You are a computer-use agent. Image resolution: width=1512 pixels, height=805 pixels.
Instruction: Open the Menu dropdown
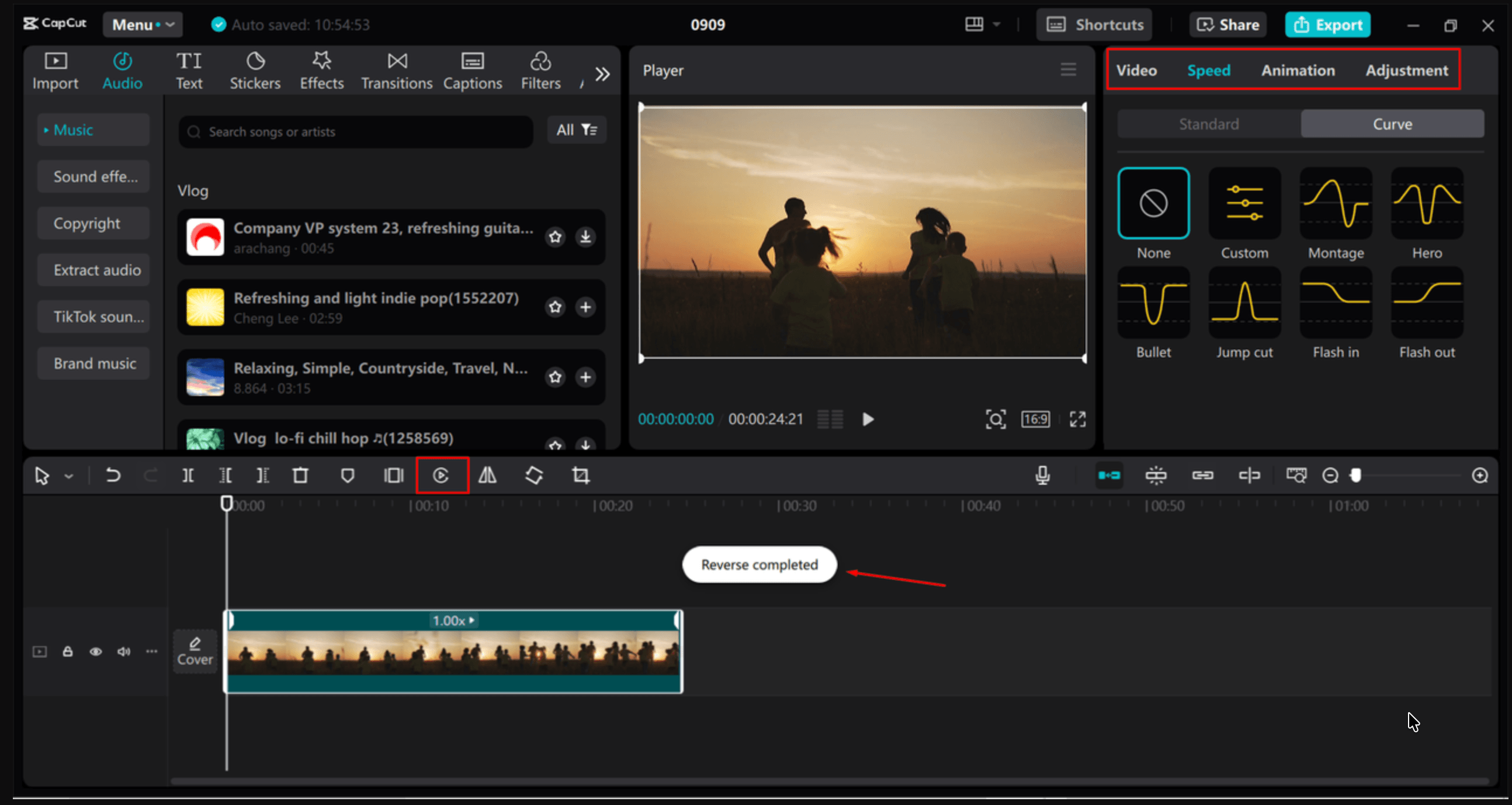143,25
